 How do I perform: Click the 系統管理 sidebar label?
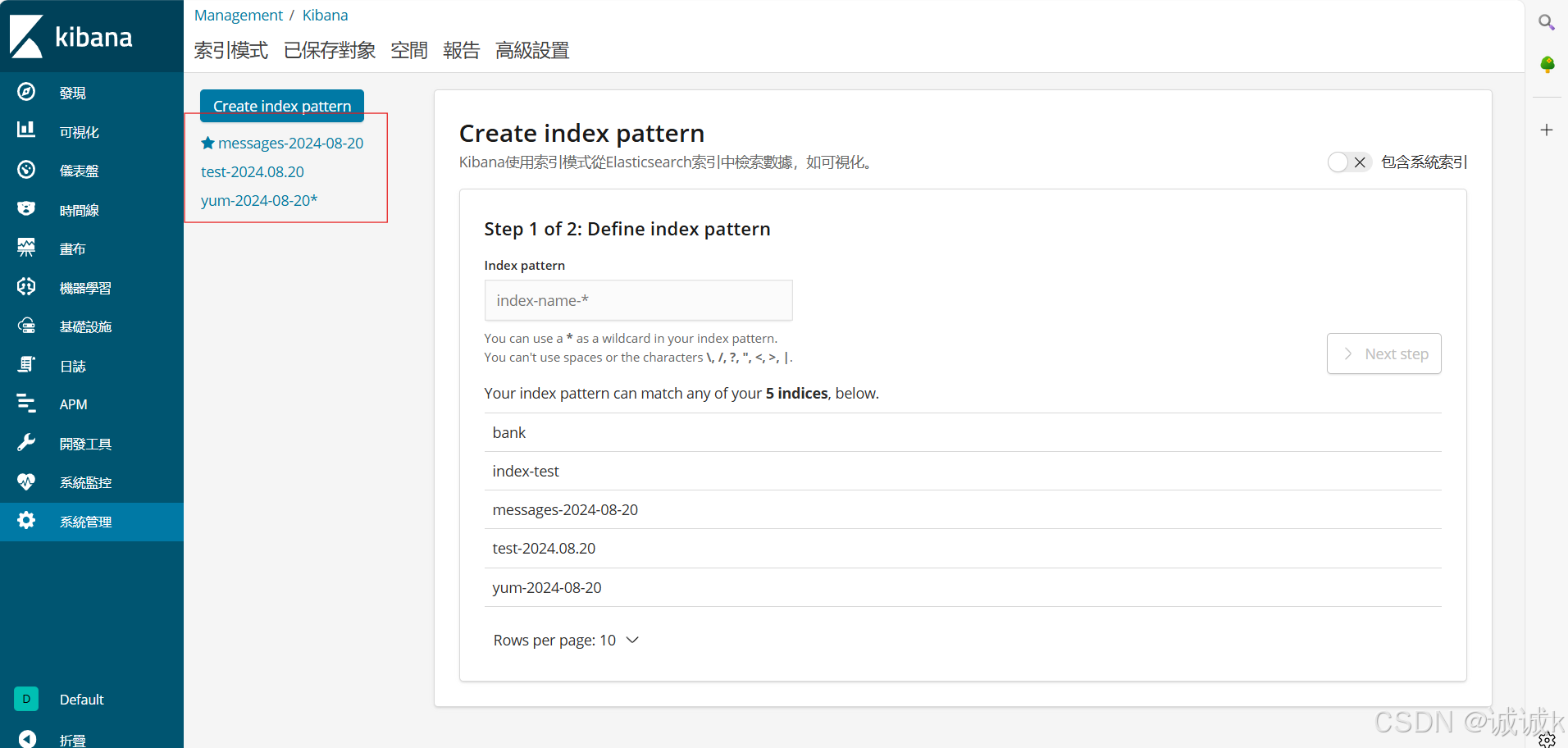tap(85, 522)
